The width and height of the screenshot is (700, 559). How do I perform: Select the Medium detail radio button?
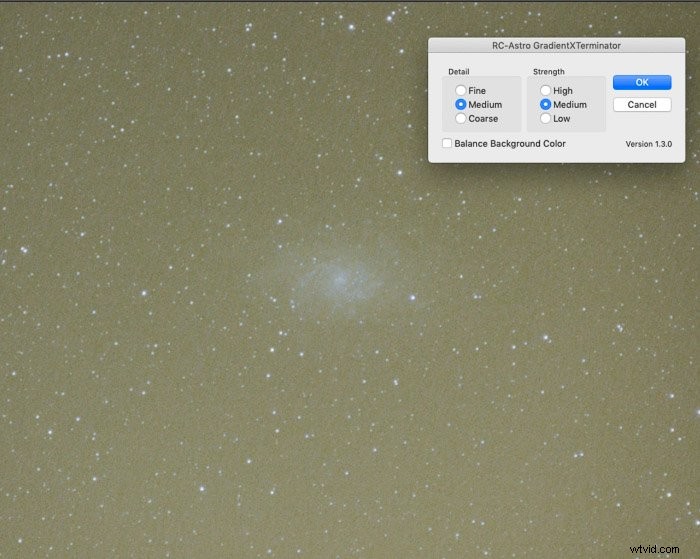point(461,104)
